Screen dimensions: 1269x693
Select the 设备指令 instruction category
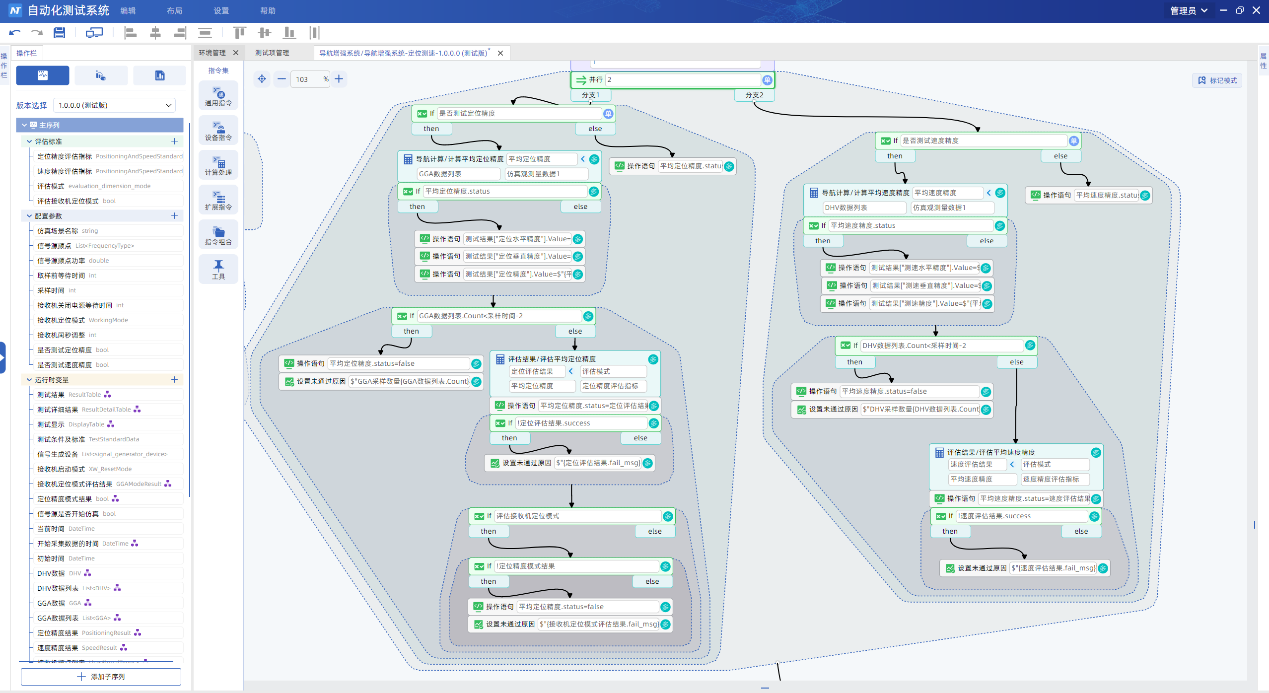(x=218, y=129)
